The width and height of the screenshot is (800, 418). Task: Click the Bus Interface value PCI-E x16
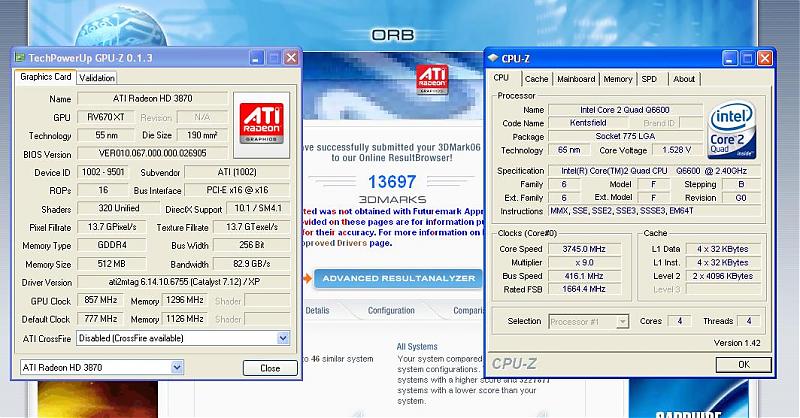click(x=237, y=190)
